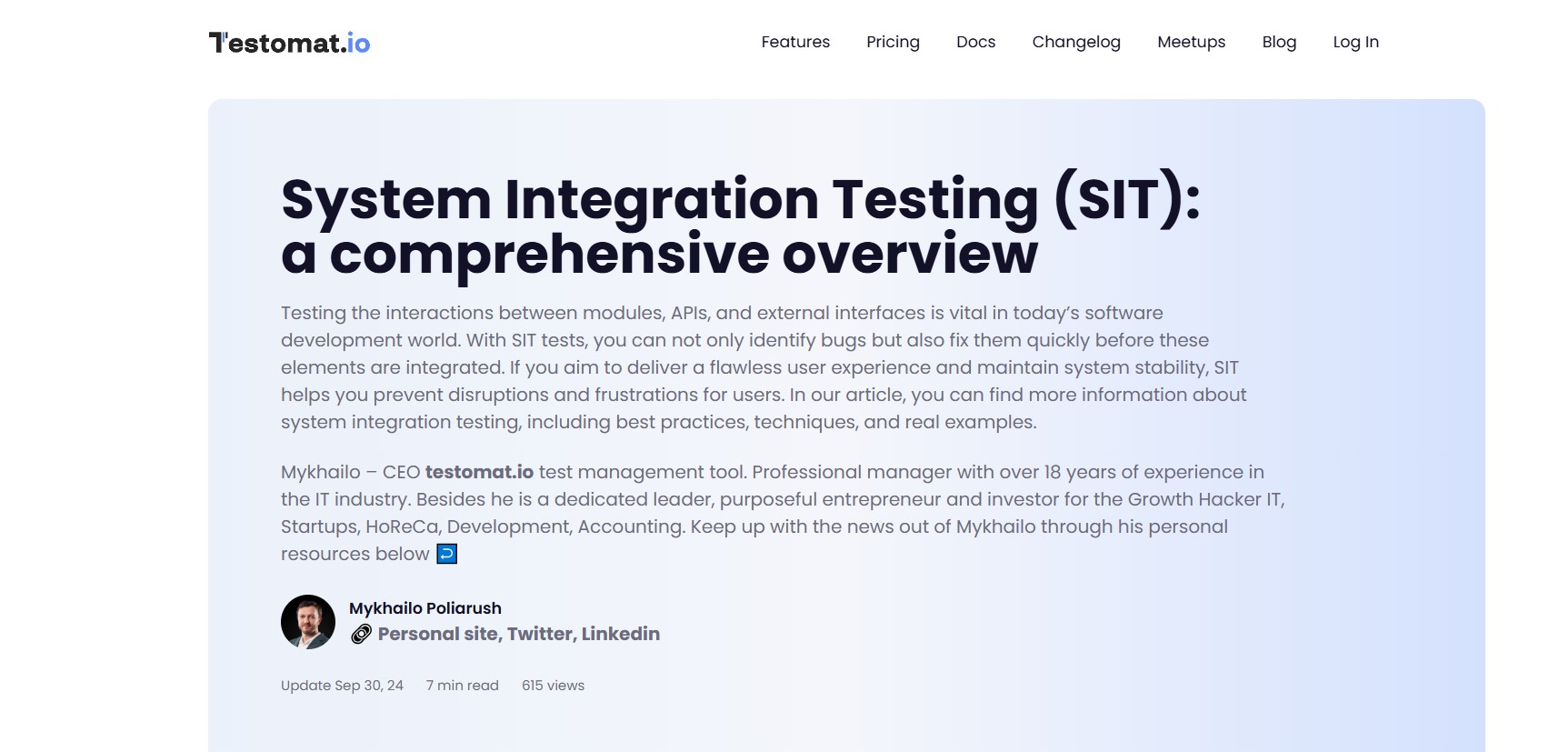This screenshot has height=752, width=1568.
Task: Click Log In
Action: [x=1355, y=42]
